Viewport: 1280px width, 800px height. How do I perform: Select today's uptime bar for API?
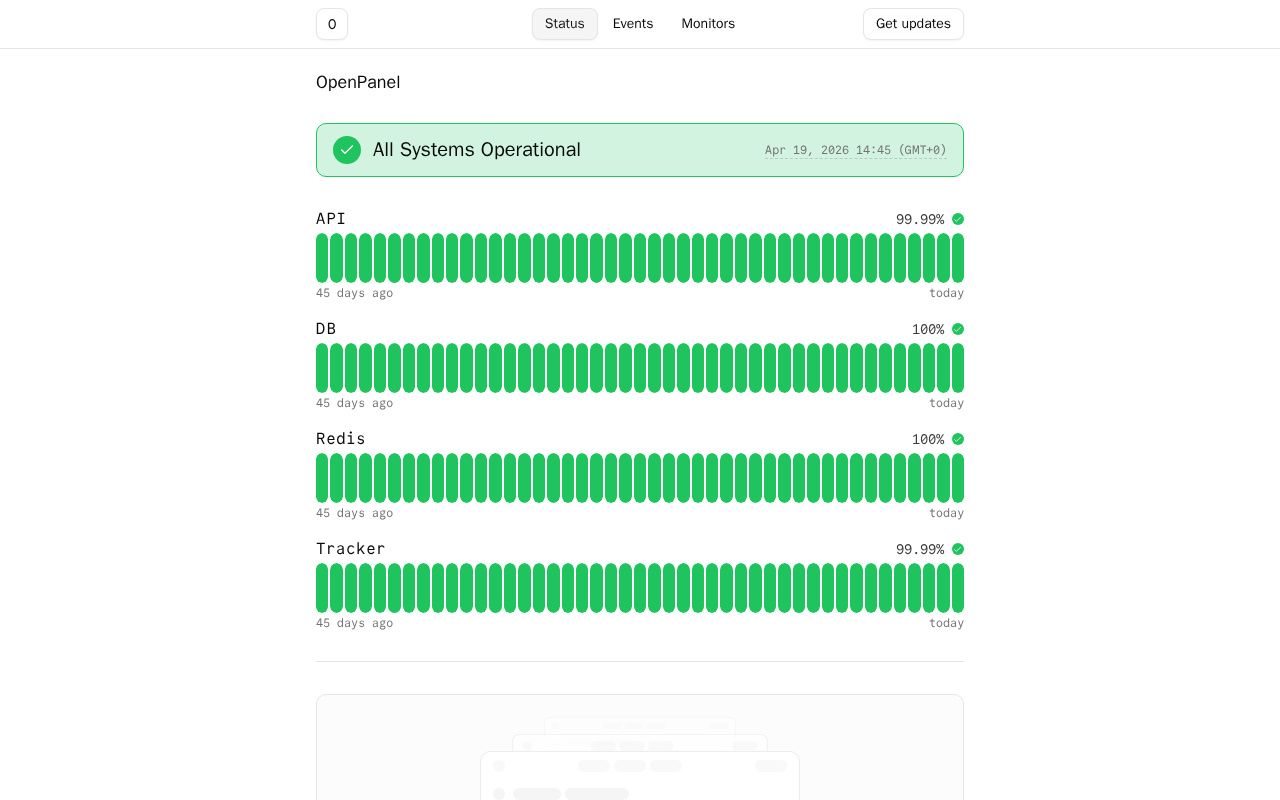(x=958, y=258)
